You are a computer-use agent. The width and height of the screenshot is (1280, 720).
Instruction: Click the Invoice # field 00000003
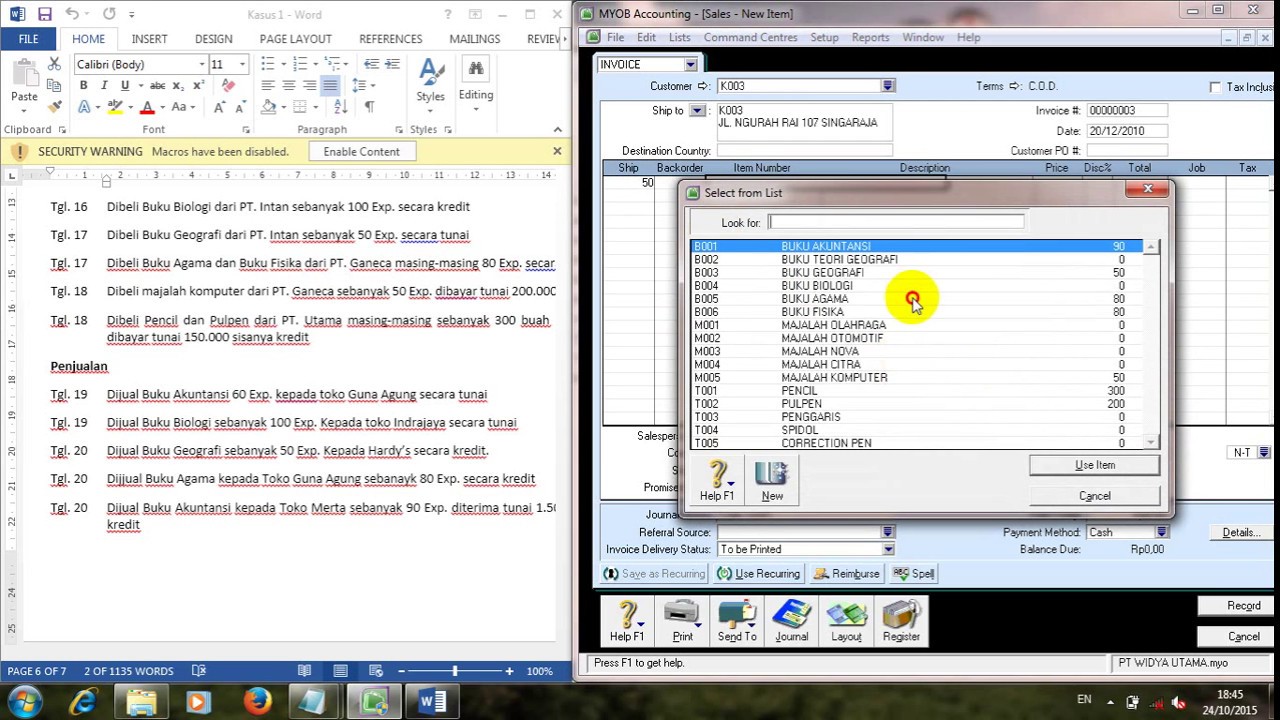1126,110
